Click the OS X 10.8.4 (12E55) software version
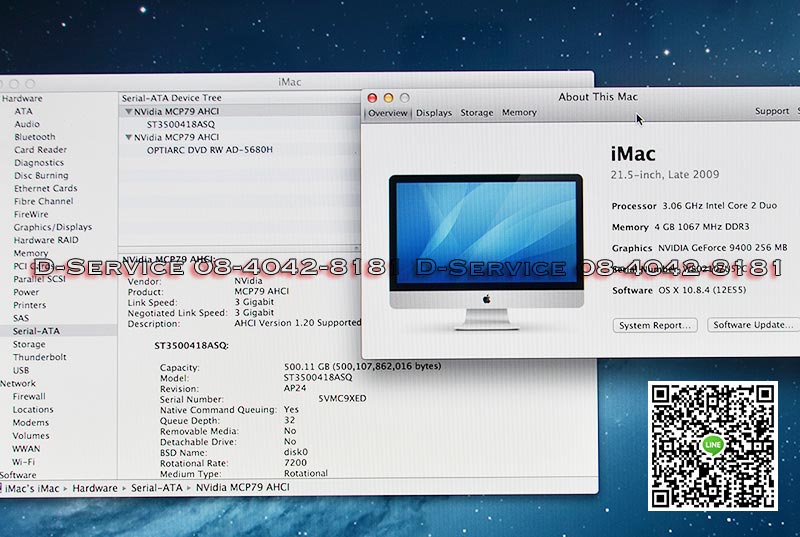The height and width of the screenshot is (537, 800). (702, 290)
